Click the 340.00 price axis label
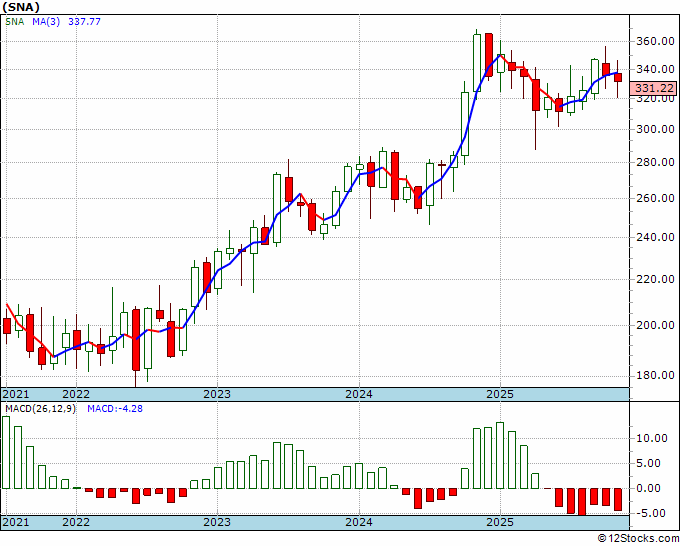This screenshot has width=680, height=546. tap(655, 69)
